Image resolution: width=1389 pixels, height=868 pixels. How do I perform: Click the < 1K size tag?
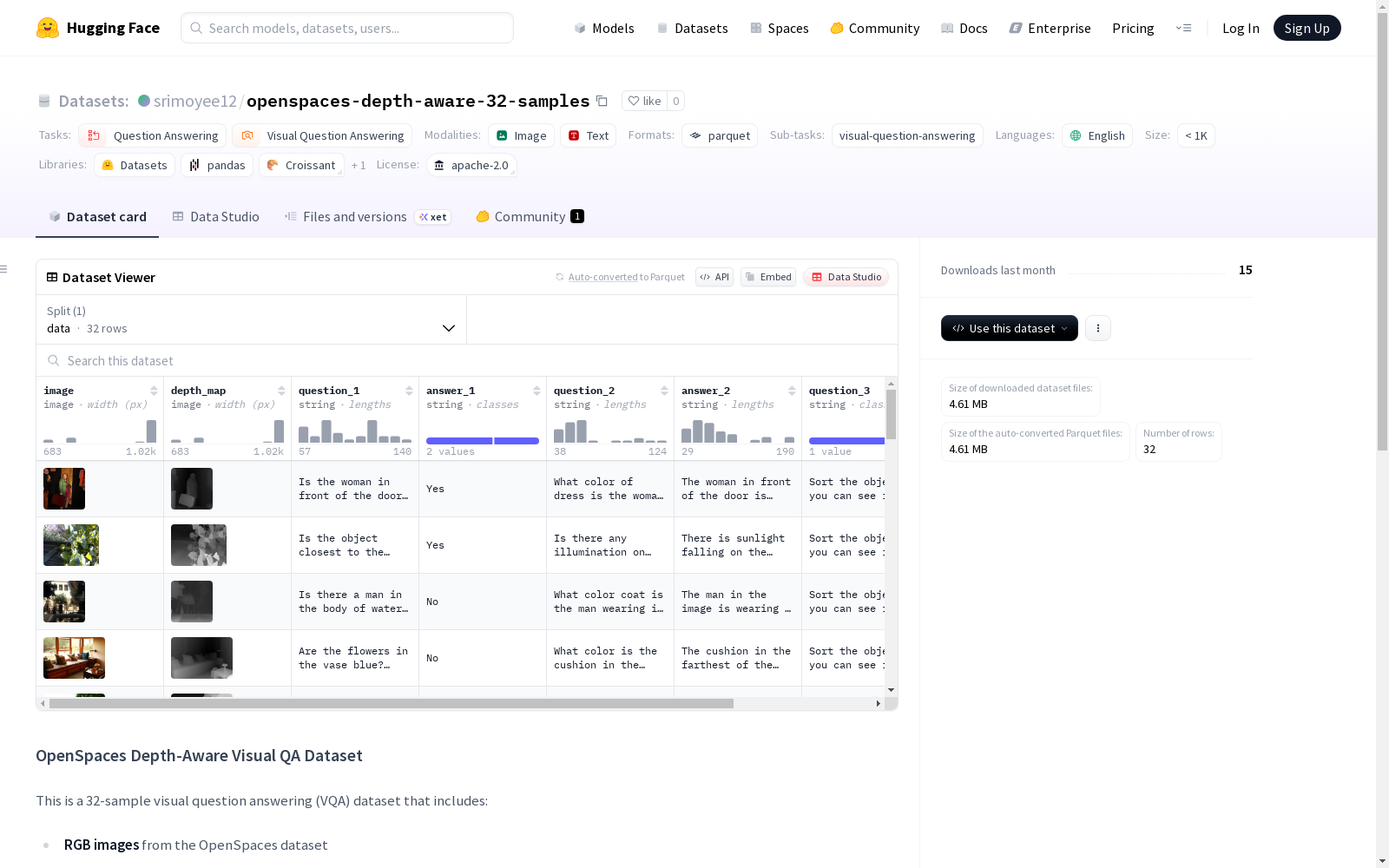pyautogui.click(x=1195, y=135)
